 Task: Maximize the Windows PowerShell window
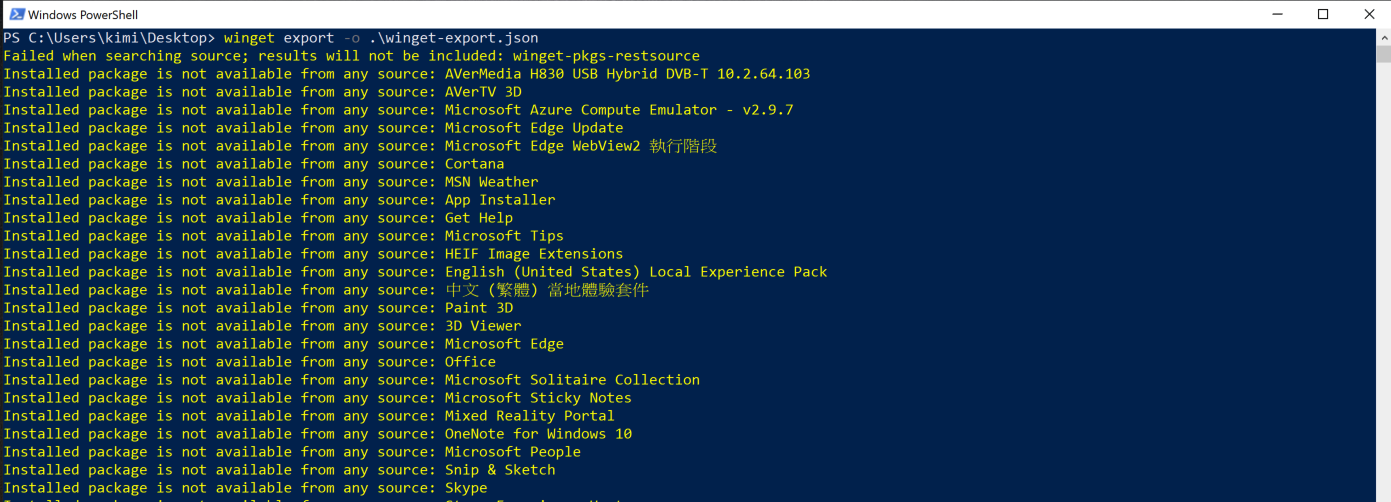click(1323, 14)
